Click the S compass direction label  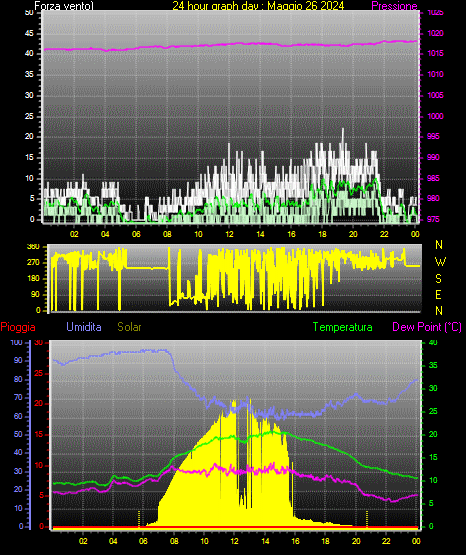pos(438,279)
